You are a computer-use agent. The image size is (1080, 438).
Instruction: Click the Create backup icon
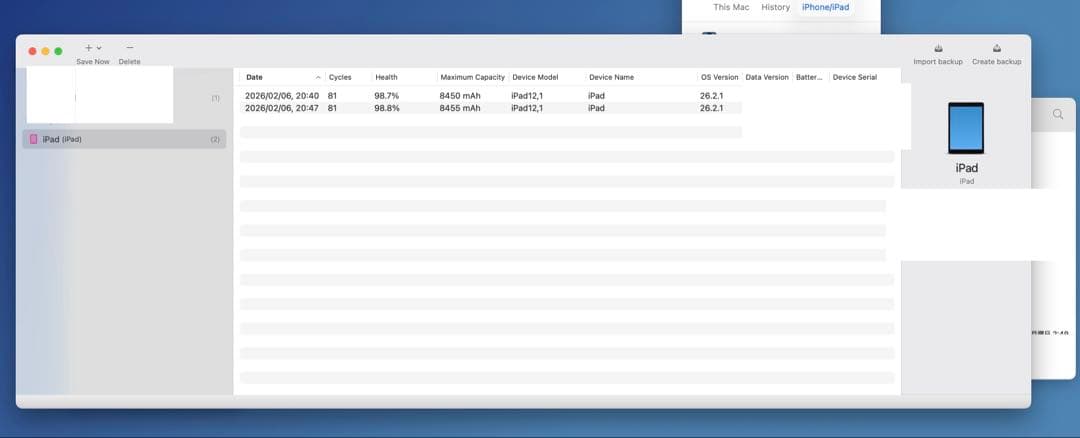coord(996,48)
